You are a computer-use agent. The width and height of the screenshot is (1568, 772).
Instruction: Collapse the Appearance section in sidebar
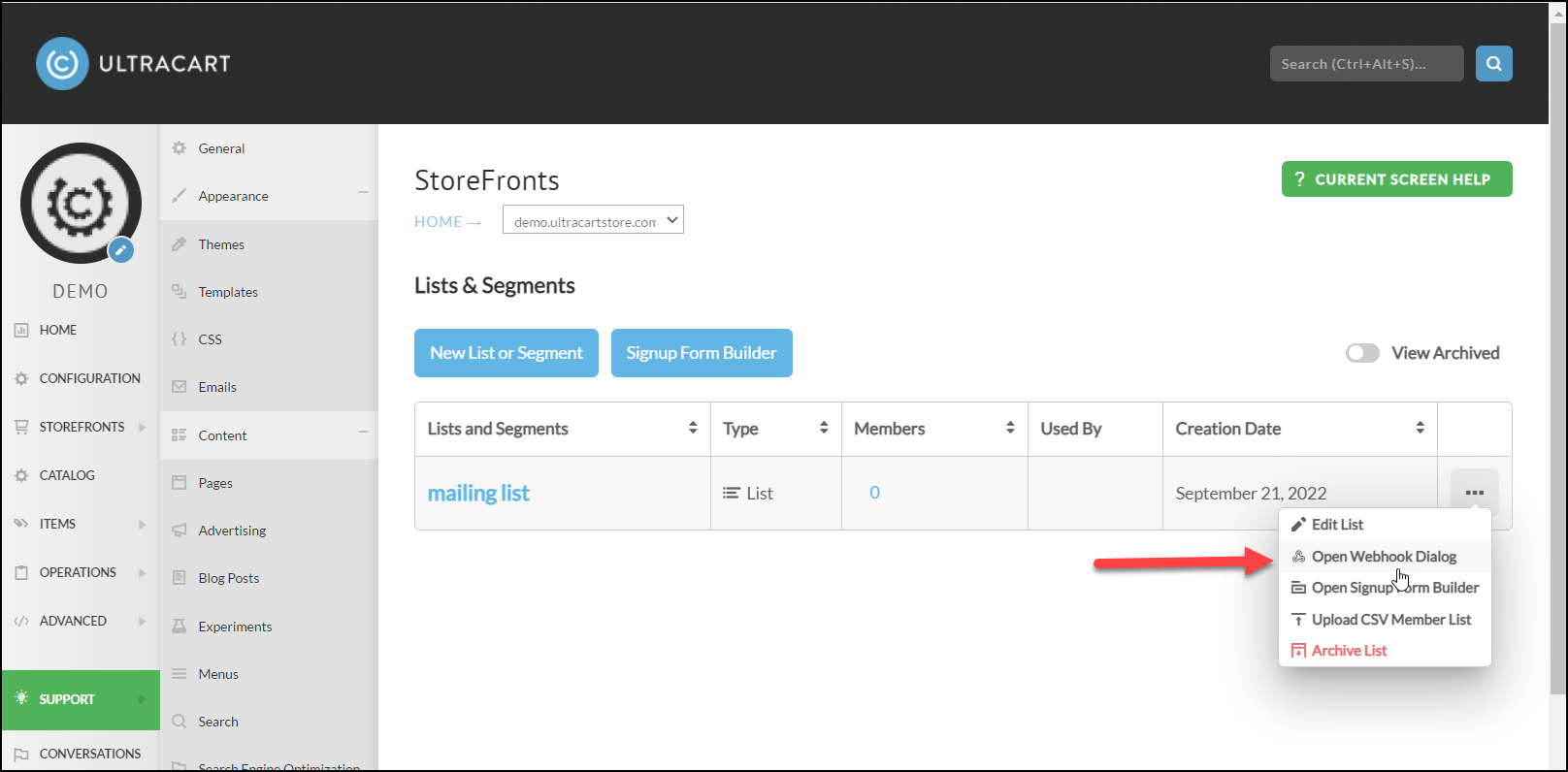[x=363, y=193]
